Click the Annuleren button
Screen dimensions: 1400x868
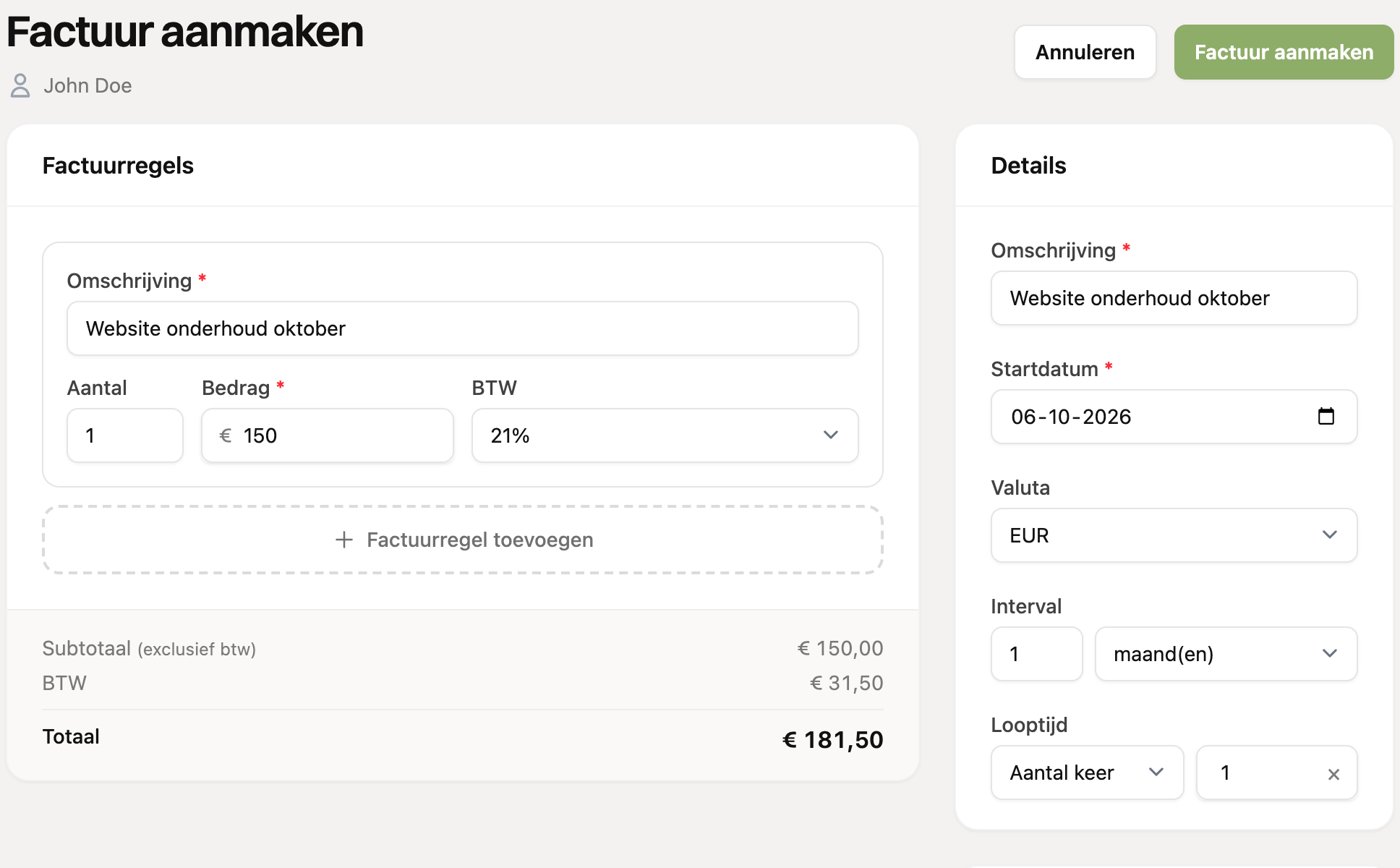[1085, 52]
